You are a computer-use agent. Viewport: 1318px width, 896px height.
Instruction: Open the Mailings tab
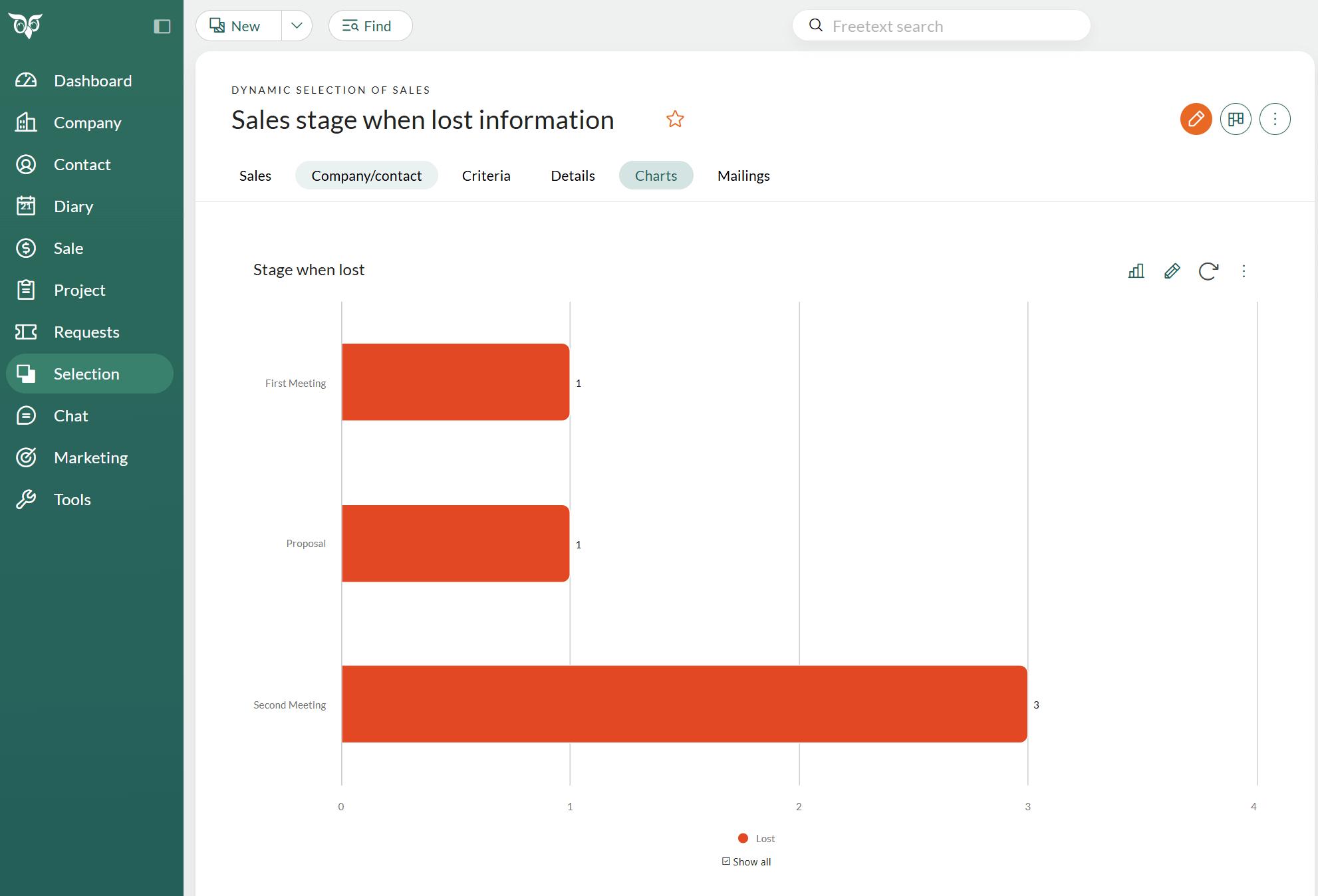743,175
